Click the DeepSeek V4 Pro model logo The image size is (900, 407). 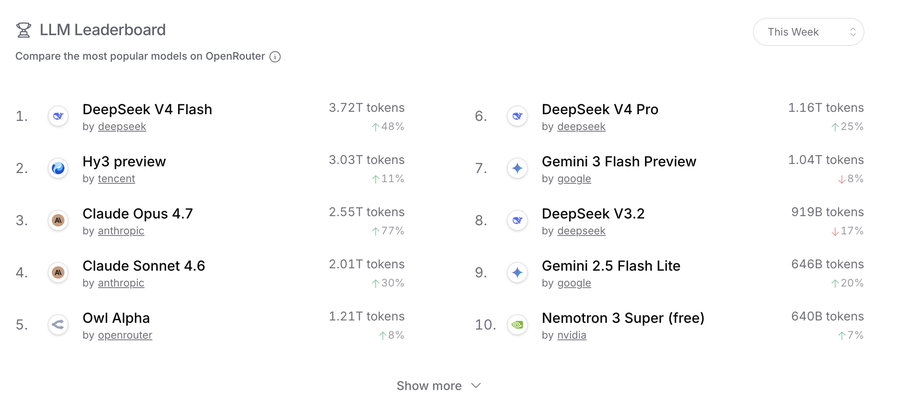point(517,117)
